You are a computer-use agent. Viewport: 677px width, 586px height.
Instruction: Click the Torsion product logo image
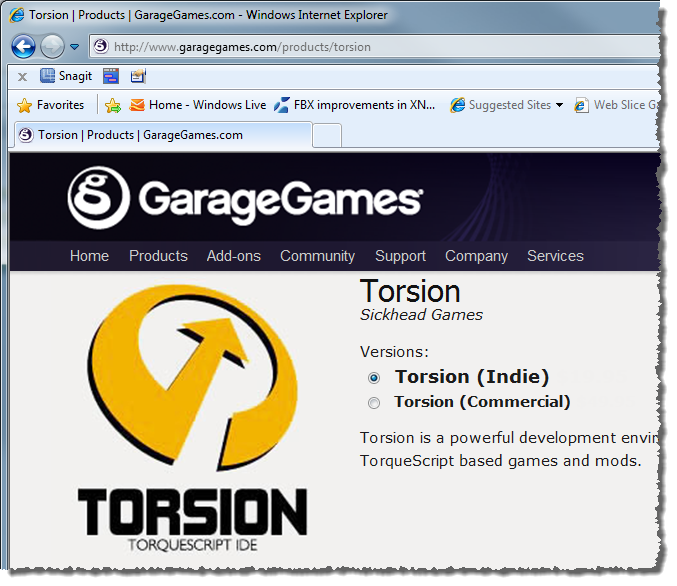(193, 418)
